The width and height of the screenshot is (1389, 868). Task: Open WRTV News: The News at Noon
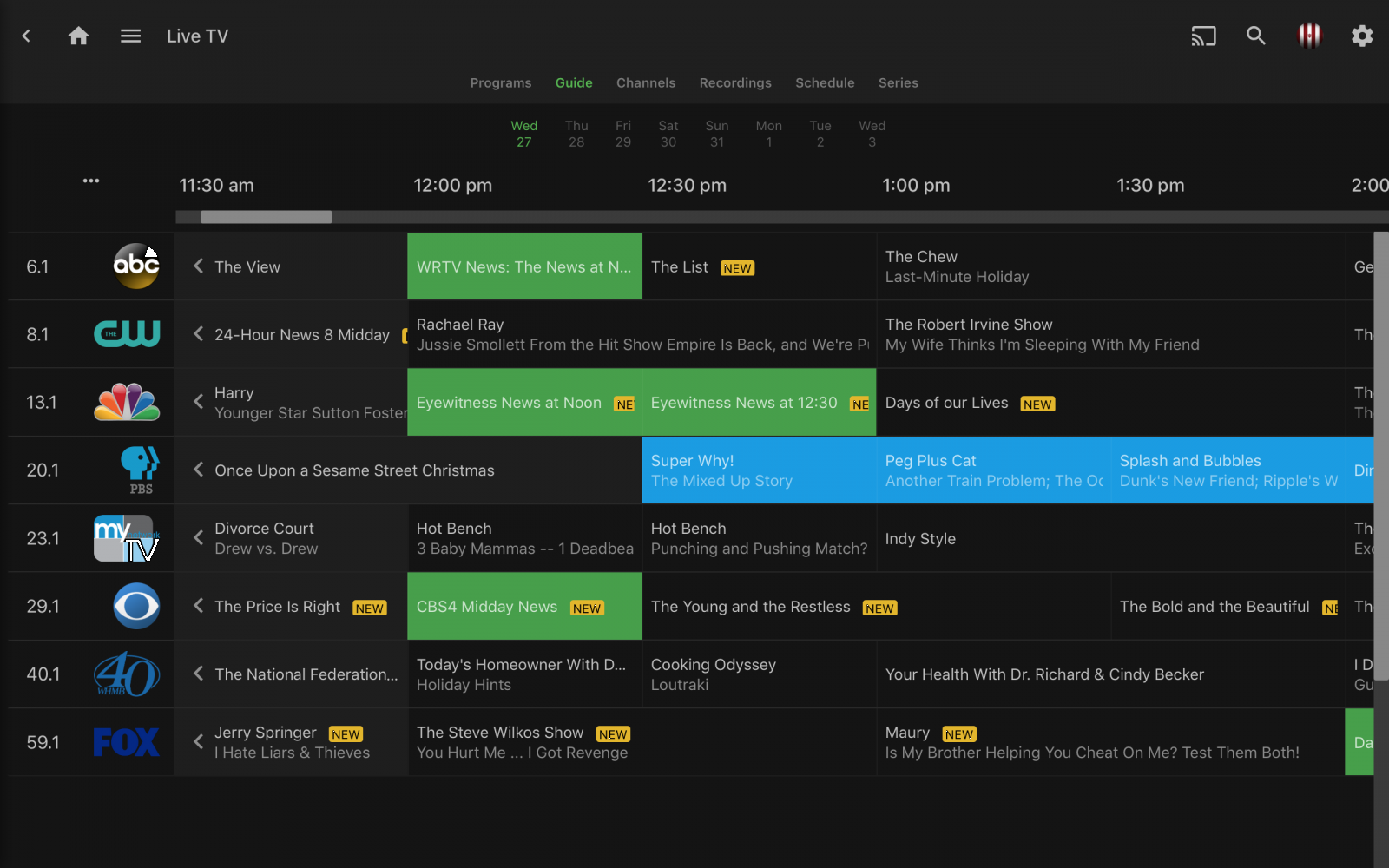[524, 266]
